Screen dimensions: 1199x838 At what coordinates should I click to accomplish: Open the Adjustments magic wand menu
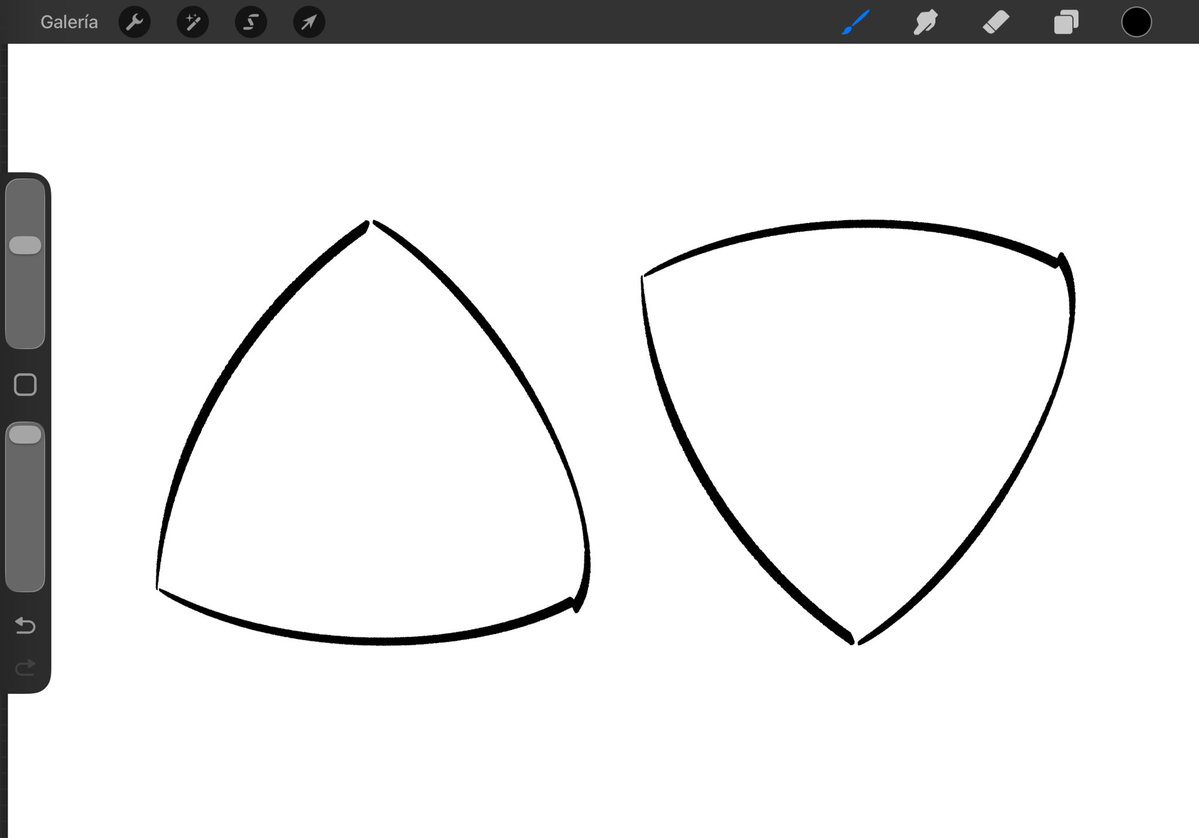tap(193, 22)
